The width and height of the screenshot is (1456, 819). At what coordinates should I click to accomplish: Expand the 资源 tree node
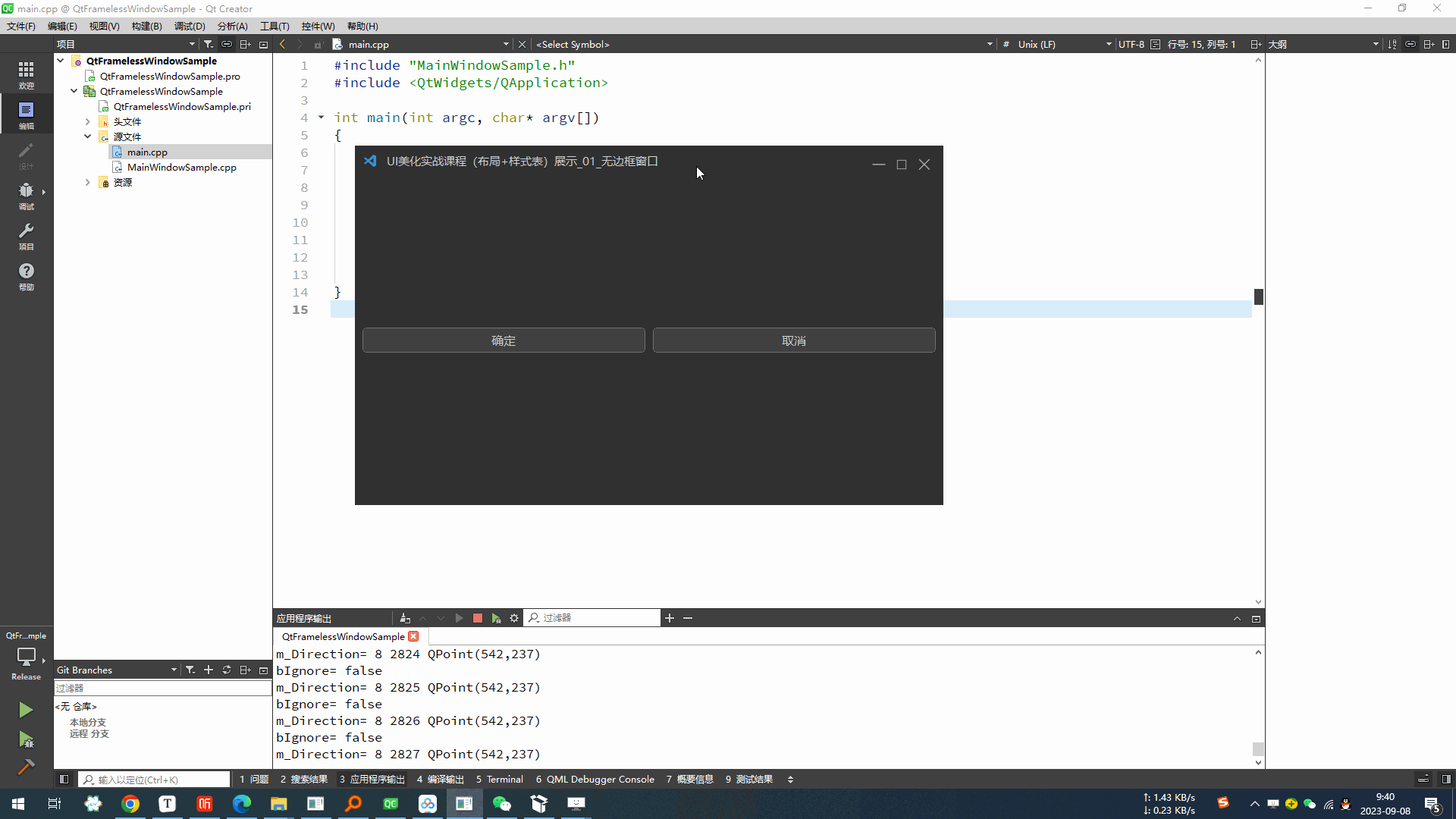pos(89,182)
